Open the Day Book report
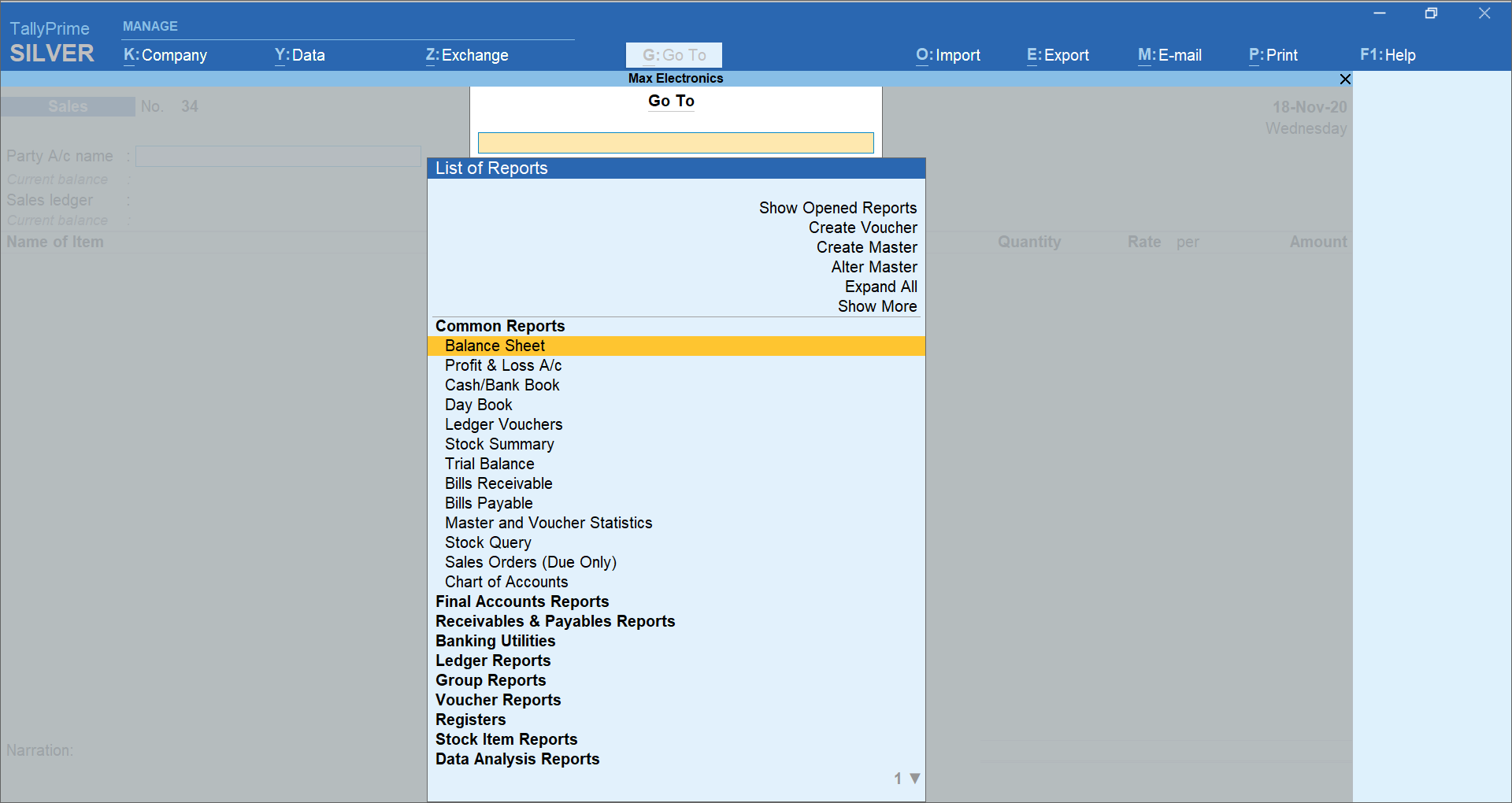1512x803 pixels. pyautogui.click(x=478, y=404)
